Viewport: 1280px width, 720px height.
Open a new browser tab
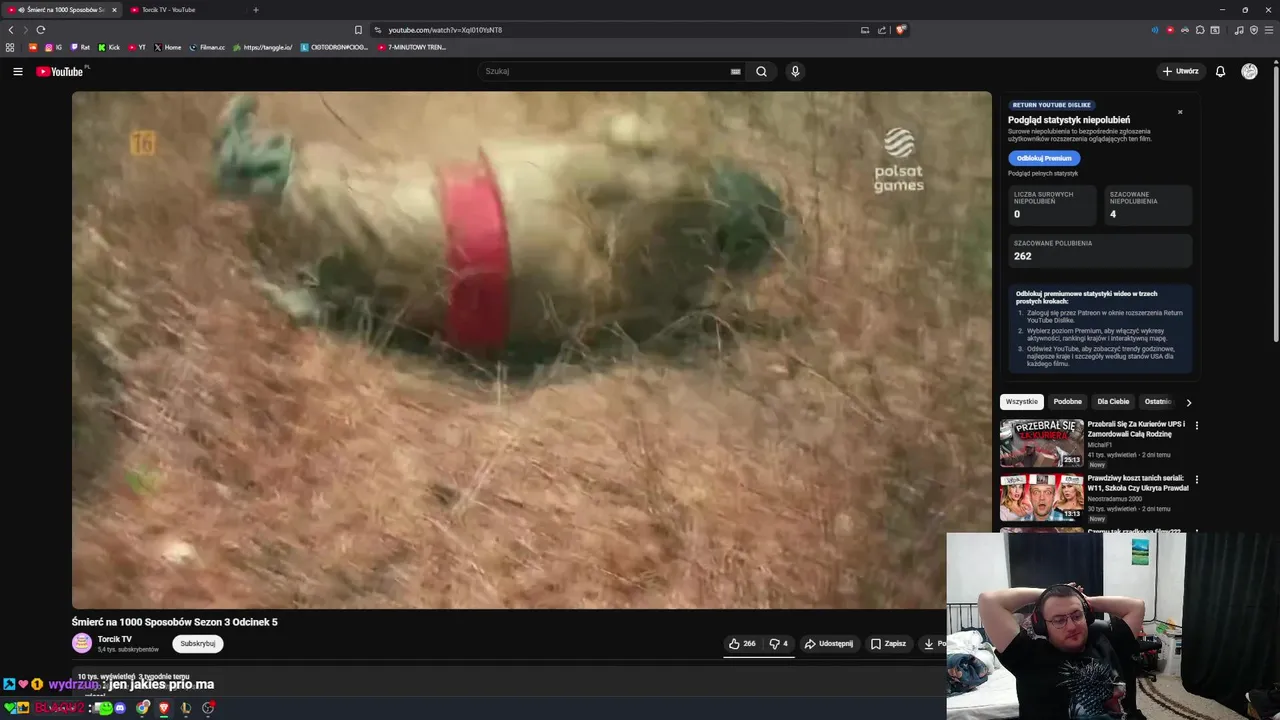tap(255, 10)
